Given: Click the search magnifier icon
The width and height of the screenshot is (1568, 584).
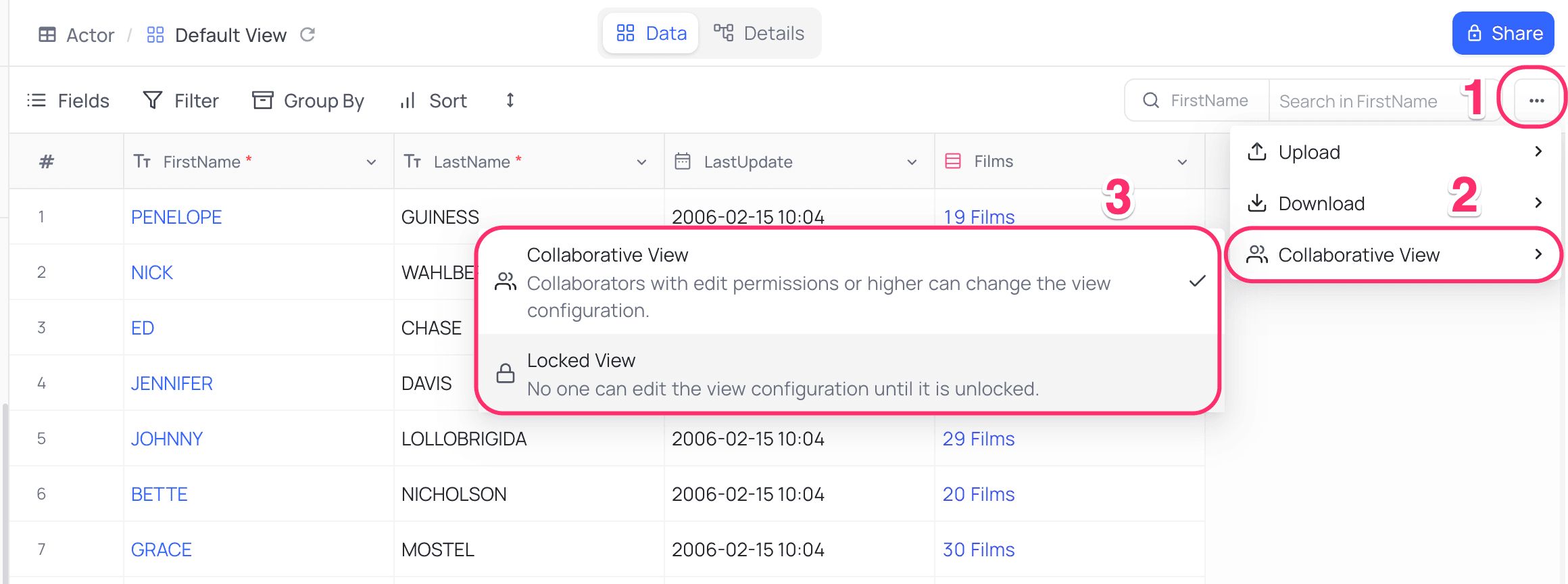Looking at the screenshot, I should [x=1150, y=101].
